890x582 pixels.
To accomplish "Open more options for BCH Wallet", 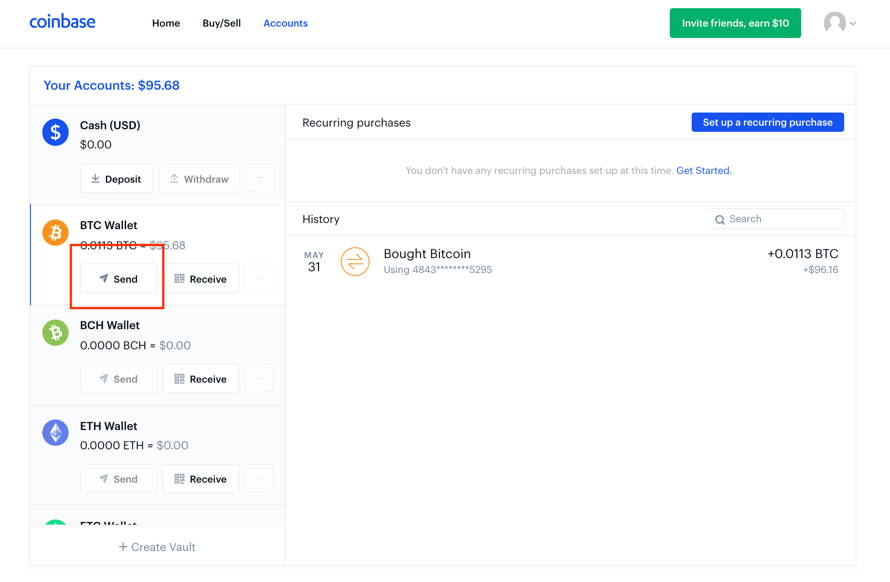I will (259, 379).
